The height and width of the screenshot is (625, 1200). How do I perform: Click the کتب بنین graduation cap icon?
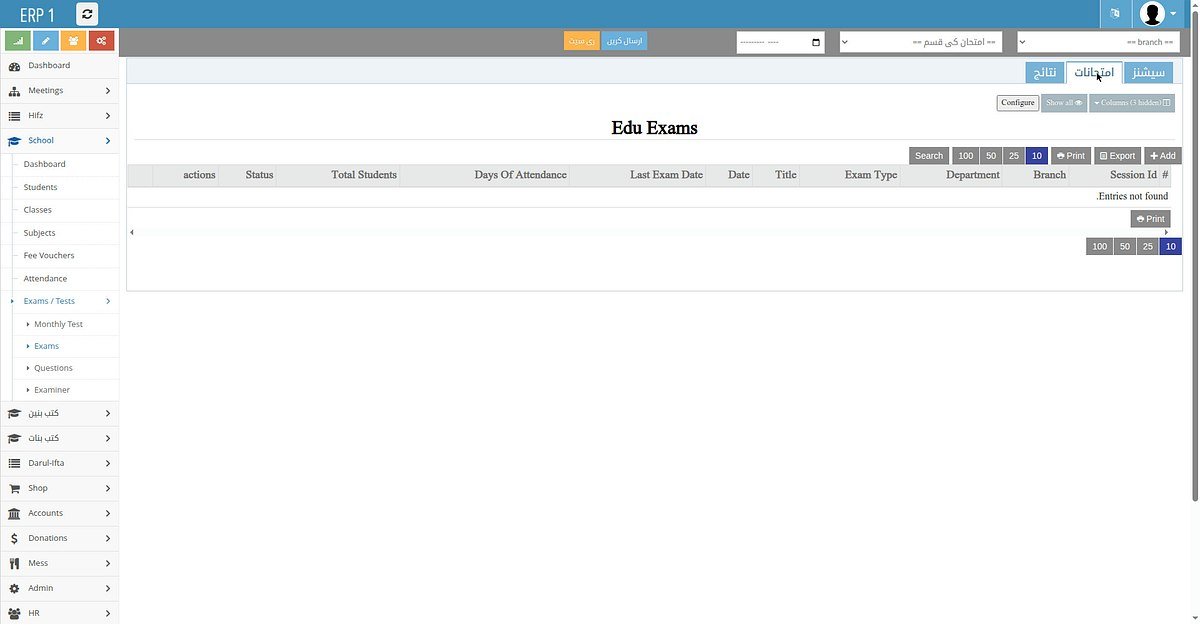(14, 414)
